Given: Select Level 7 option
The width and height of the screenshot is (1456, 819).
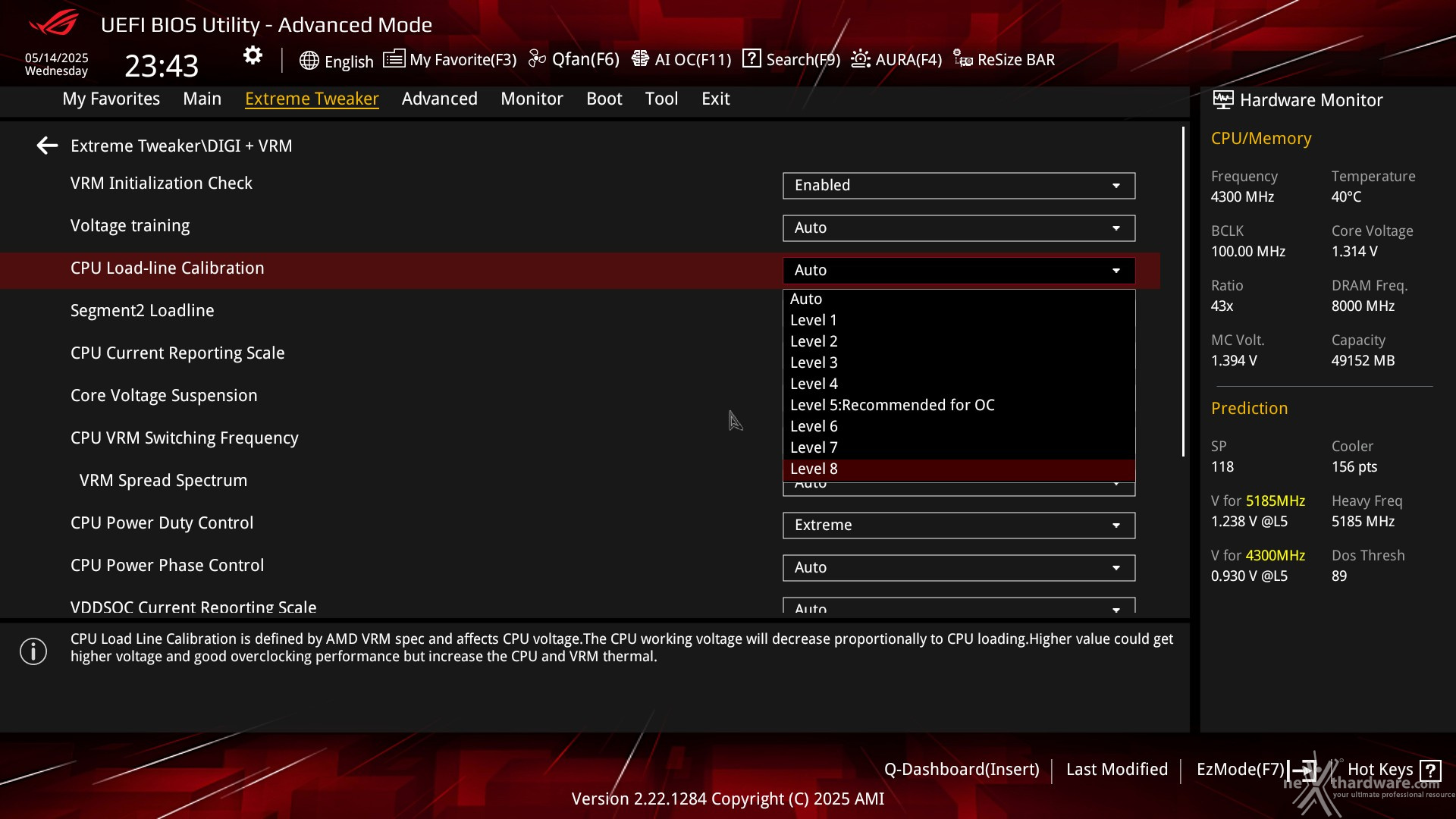Looking at the screenshot, I should click(959, 448).
